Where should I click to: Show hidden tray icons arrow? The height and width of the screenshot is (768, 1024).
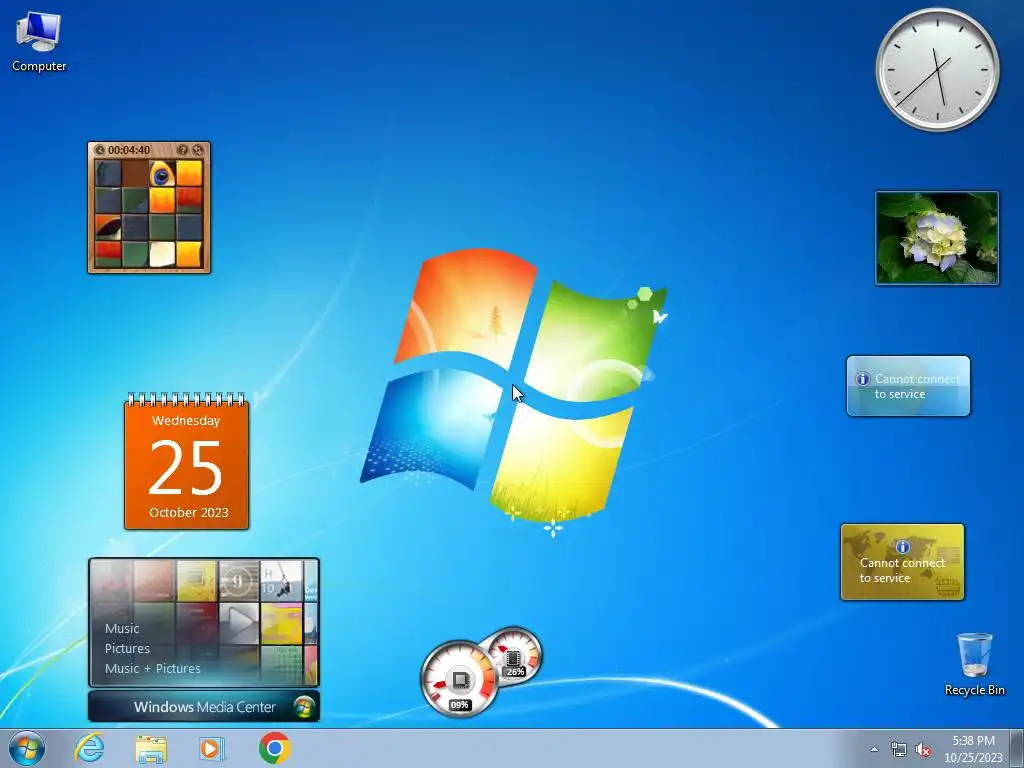coord(874,750)
